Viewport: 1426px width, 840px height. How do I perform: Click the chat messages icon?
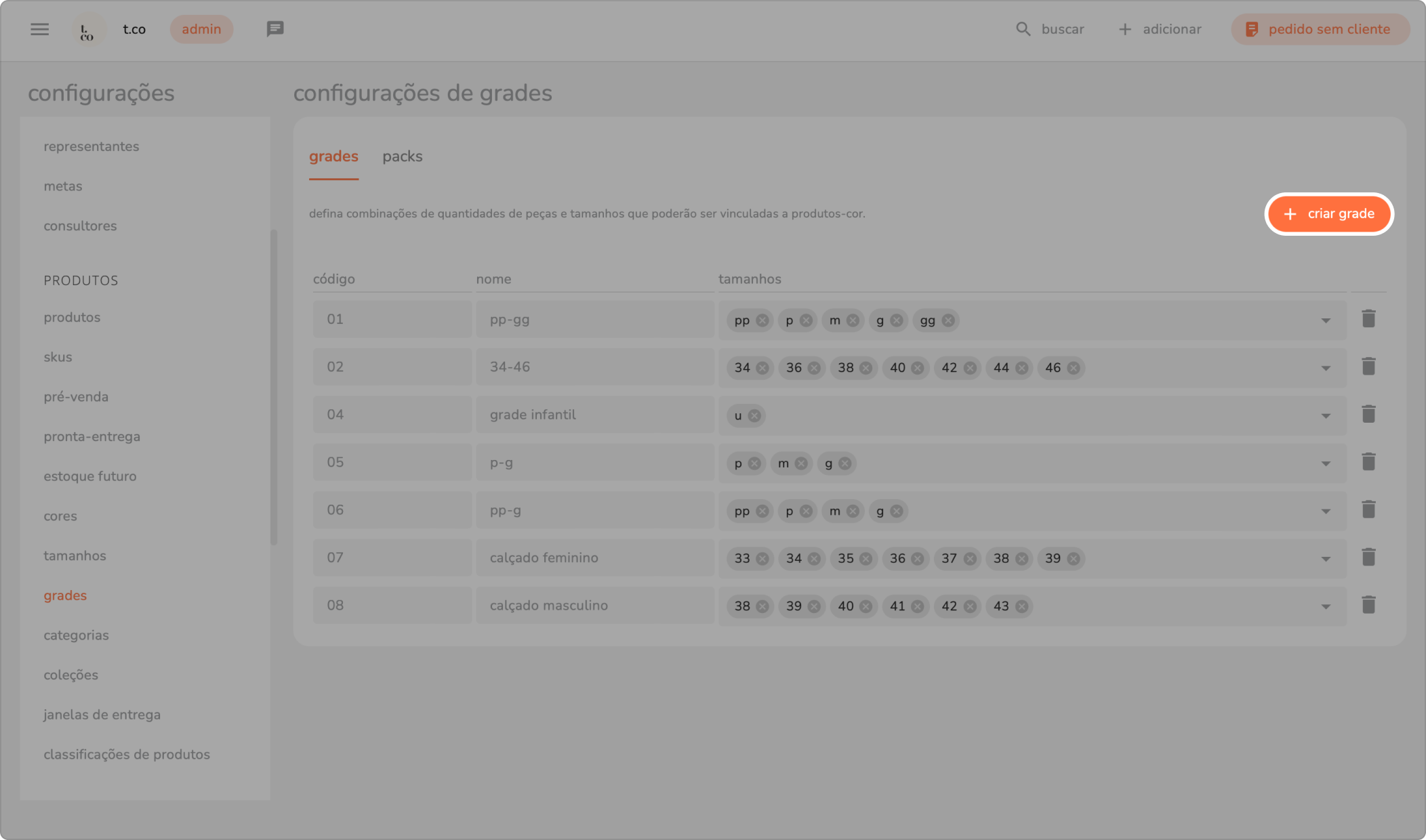tap(274, 29)
